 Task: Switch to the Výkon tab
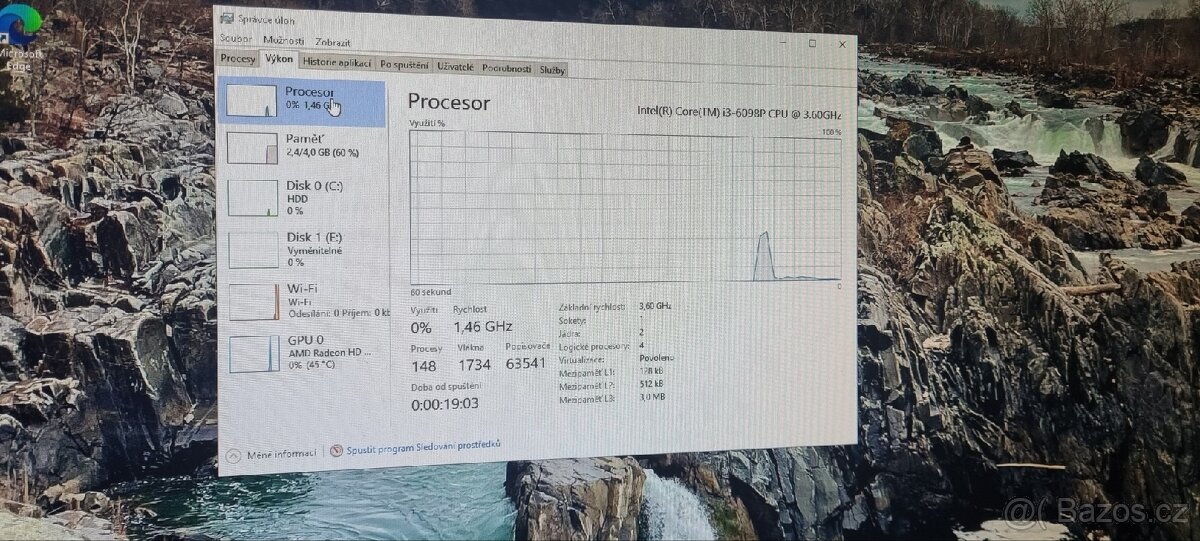click(x=279, y=60)
